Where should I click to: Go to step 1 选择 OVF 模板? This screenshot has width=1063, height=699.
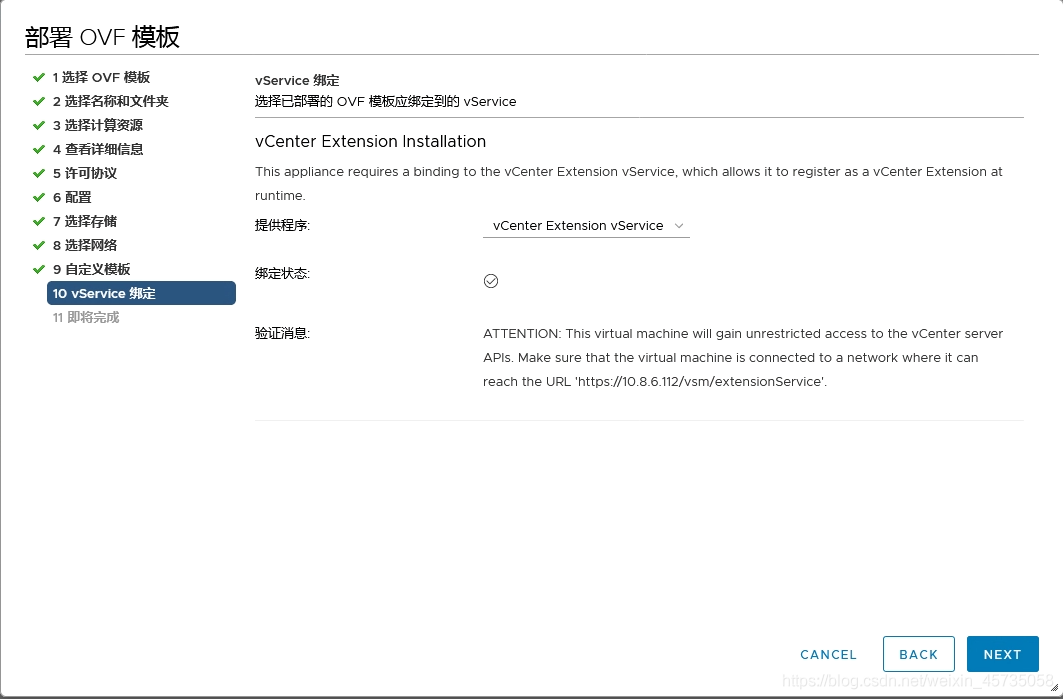click(101, 77)
